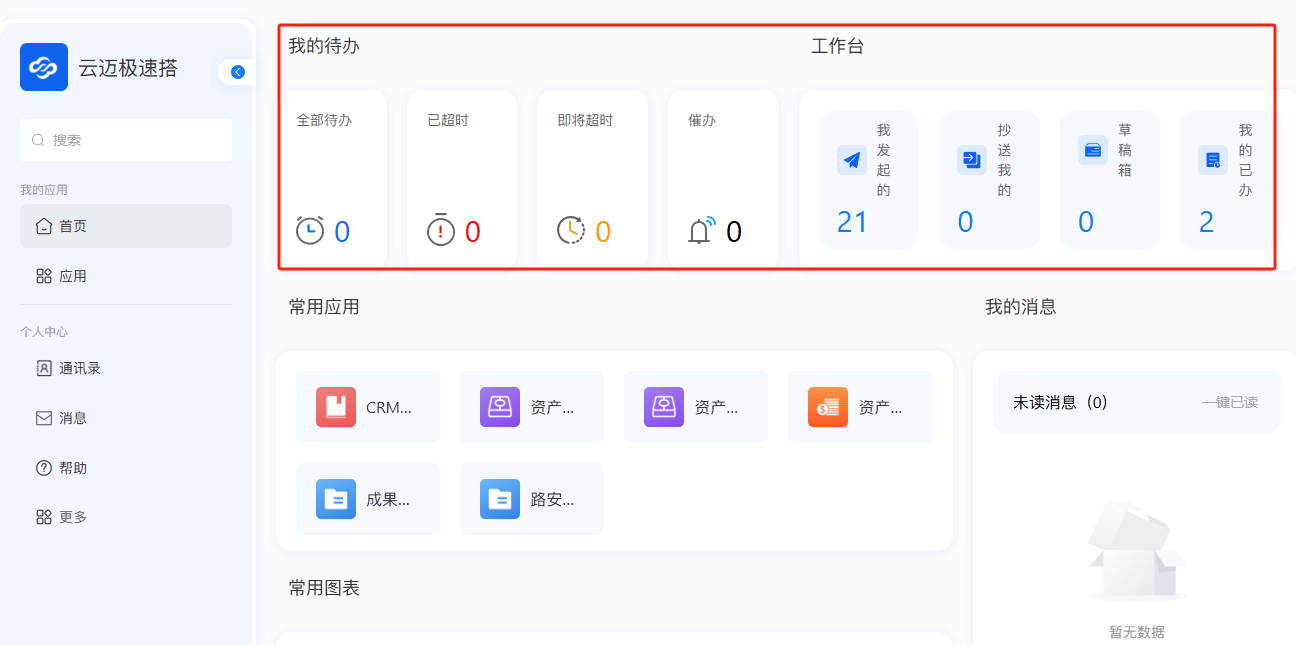Click the 已超时 red warning timer icon
The width and height of the screenshot is (1296, 645).
[x=441, y=231]
